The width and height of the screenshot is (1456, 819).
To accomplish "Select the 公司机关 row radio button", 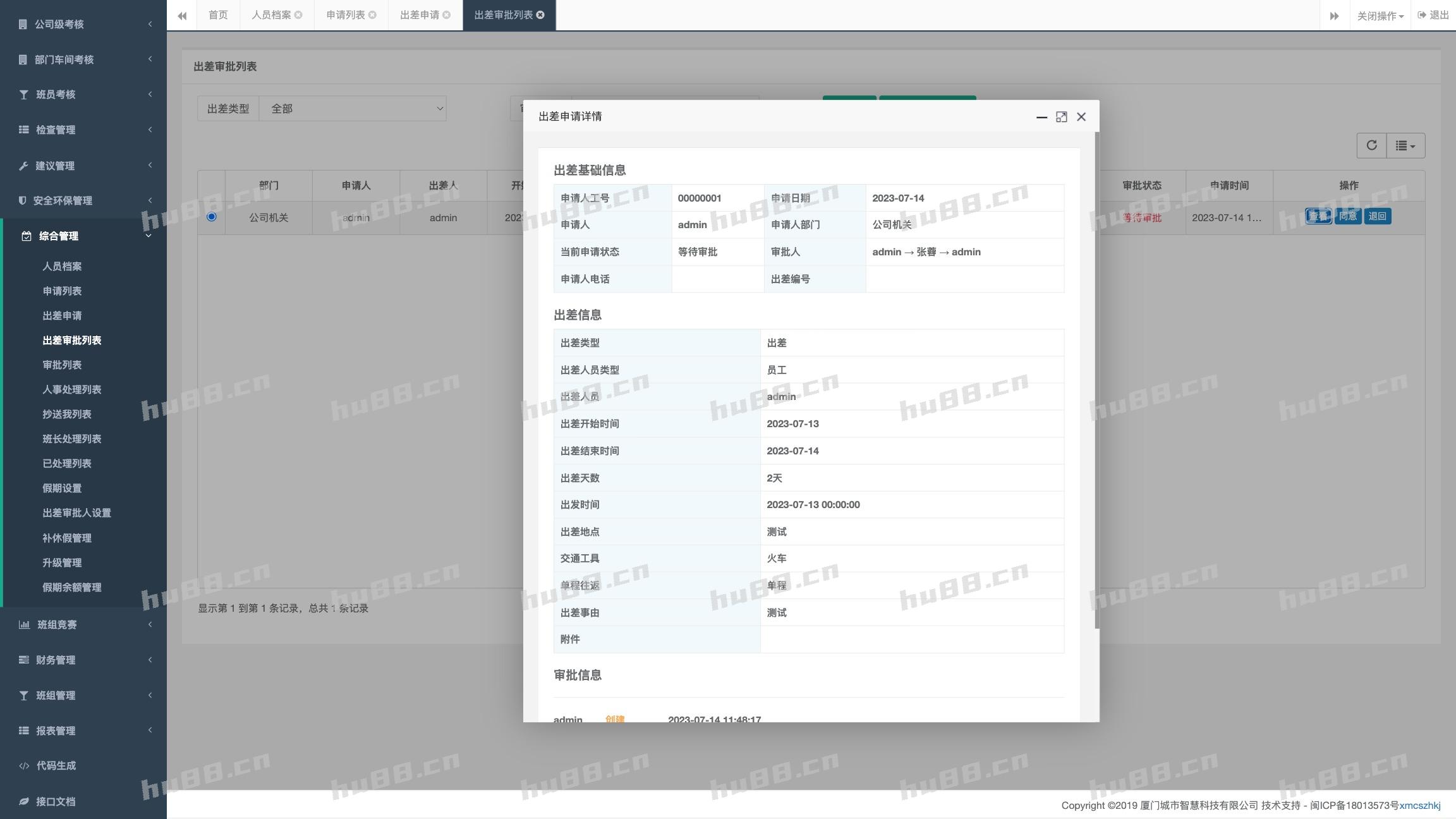I will coord(212,217).
